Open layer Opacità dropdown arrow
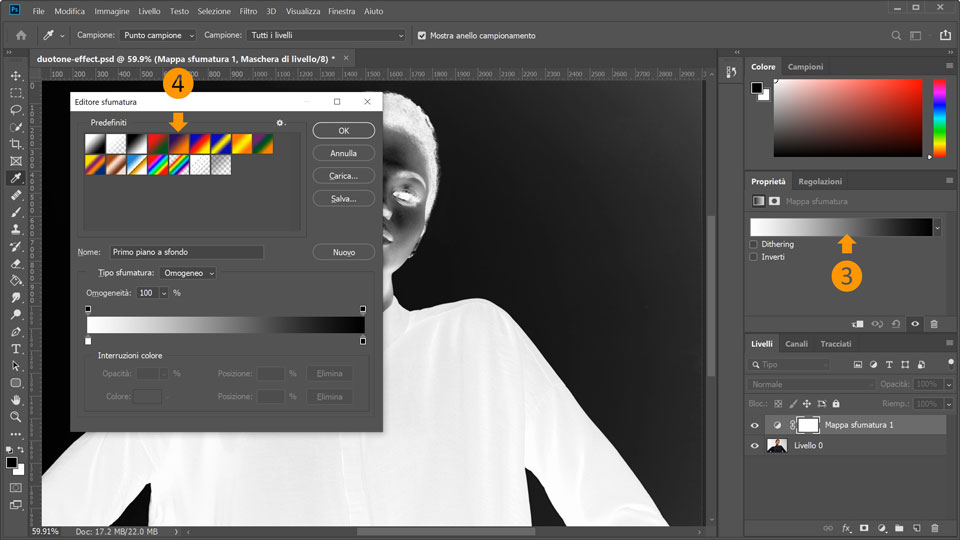The height and width of the screenshot is (540, 960). pyautogui.click(x=948, y=384)
